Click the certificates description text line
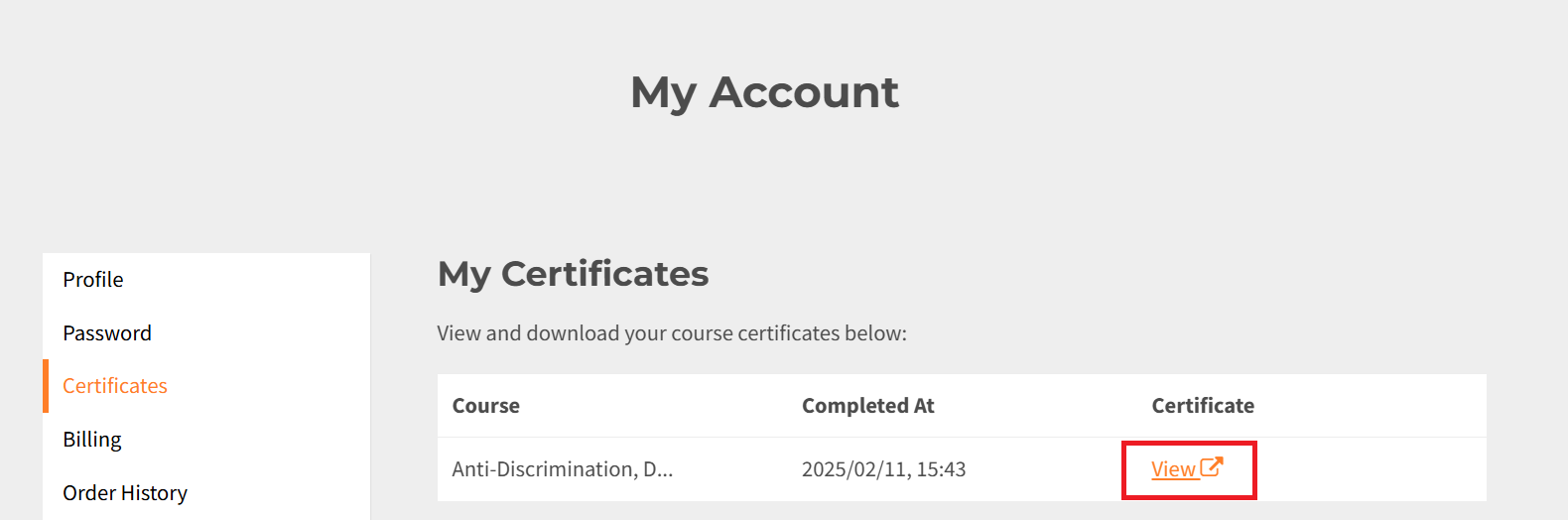1568x520 pixels. coord(672,333)
